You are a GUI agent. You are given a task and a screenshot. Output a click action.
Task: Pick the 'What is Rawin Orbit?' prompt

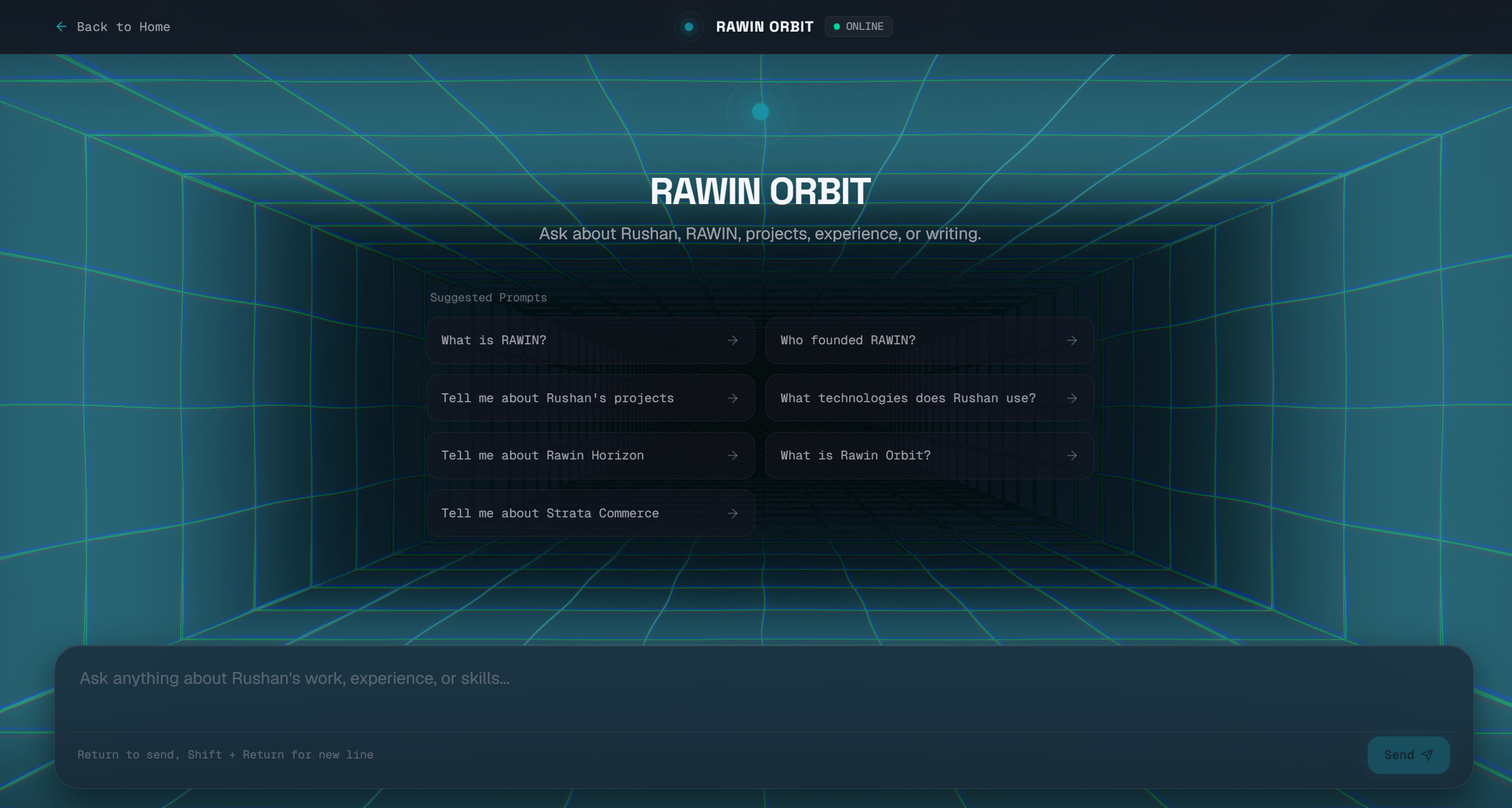tap(929, 455)
